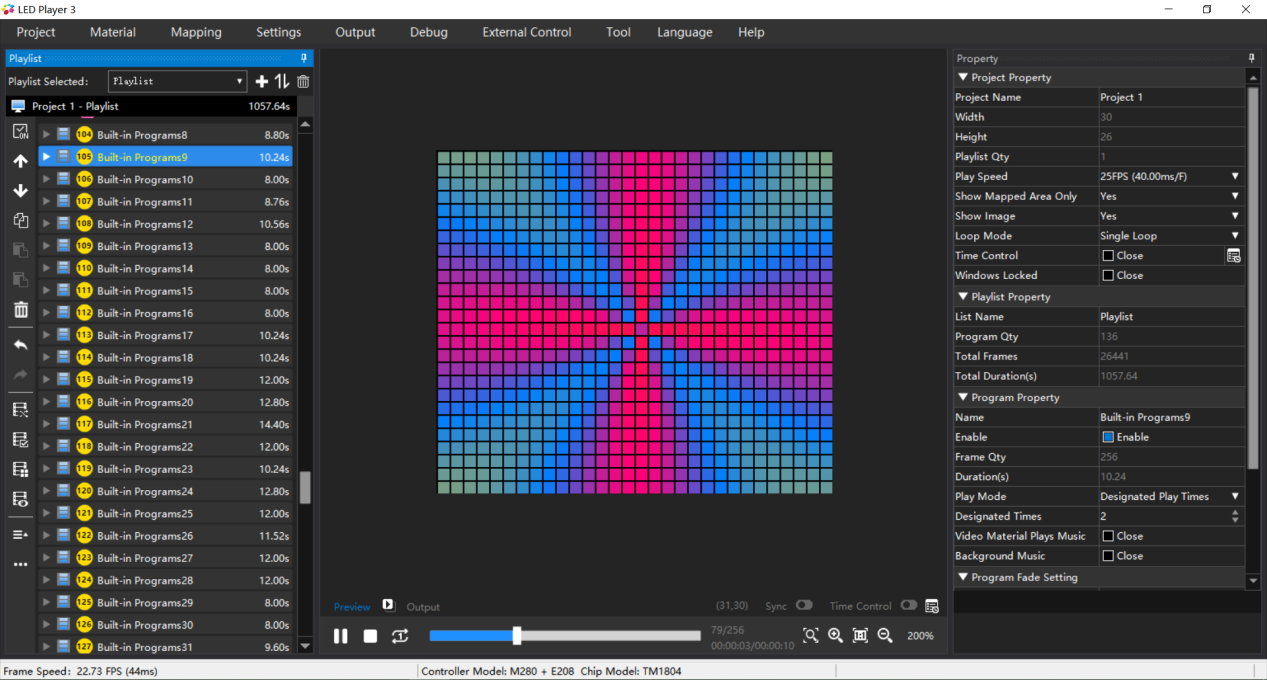This screenshot has width=1267, height=680.
Task: Click the output window icon beside Preview
Action: click(388, 605)
